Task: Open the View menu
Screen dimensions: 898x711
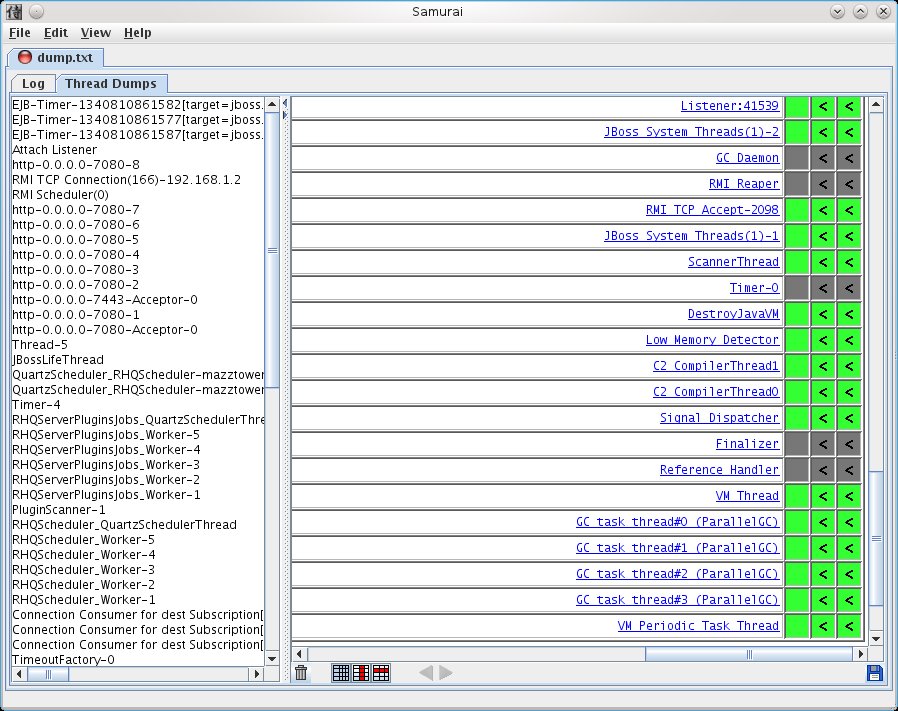Action: click(95, 33)
